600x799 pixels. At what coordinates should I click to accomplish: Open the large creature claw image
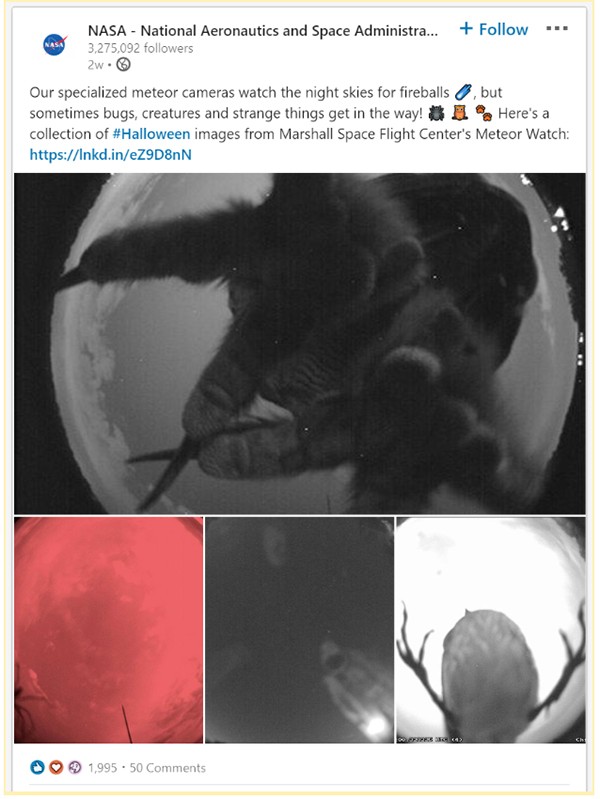[x=300, y=343]
